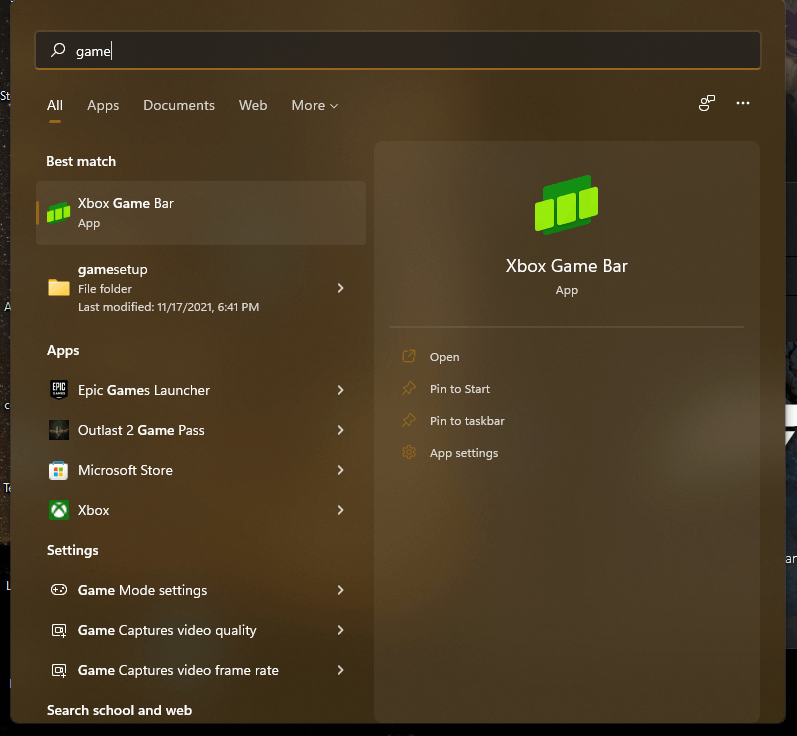Click the search box containing 'game'
Viewport: 797px width, 736px height.
click(398, 50)
